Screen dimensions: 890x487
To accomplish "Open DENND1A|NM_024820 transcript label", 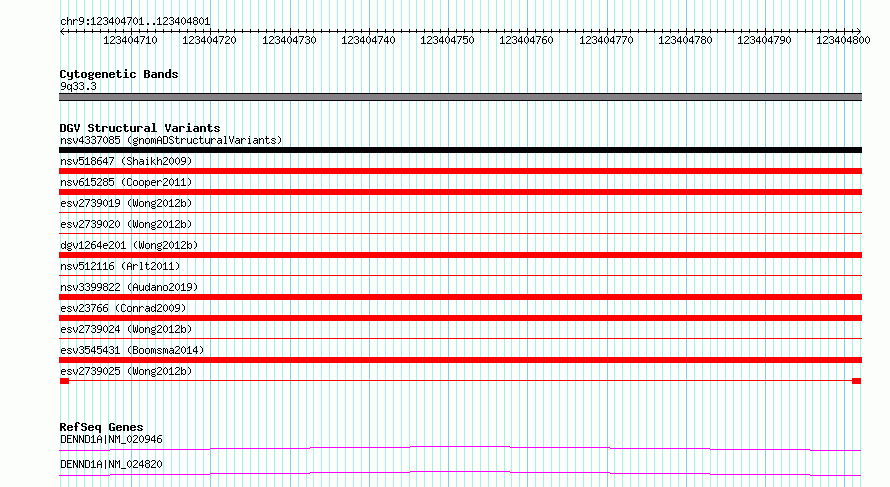I will pyautogui.click(x=111, y=464).
